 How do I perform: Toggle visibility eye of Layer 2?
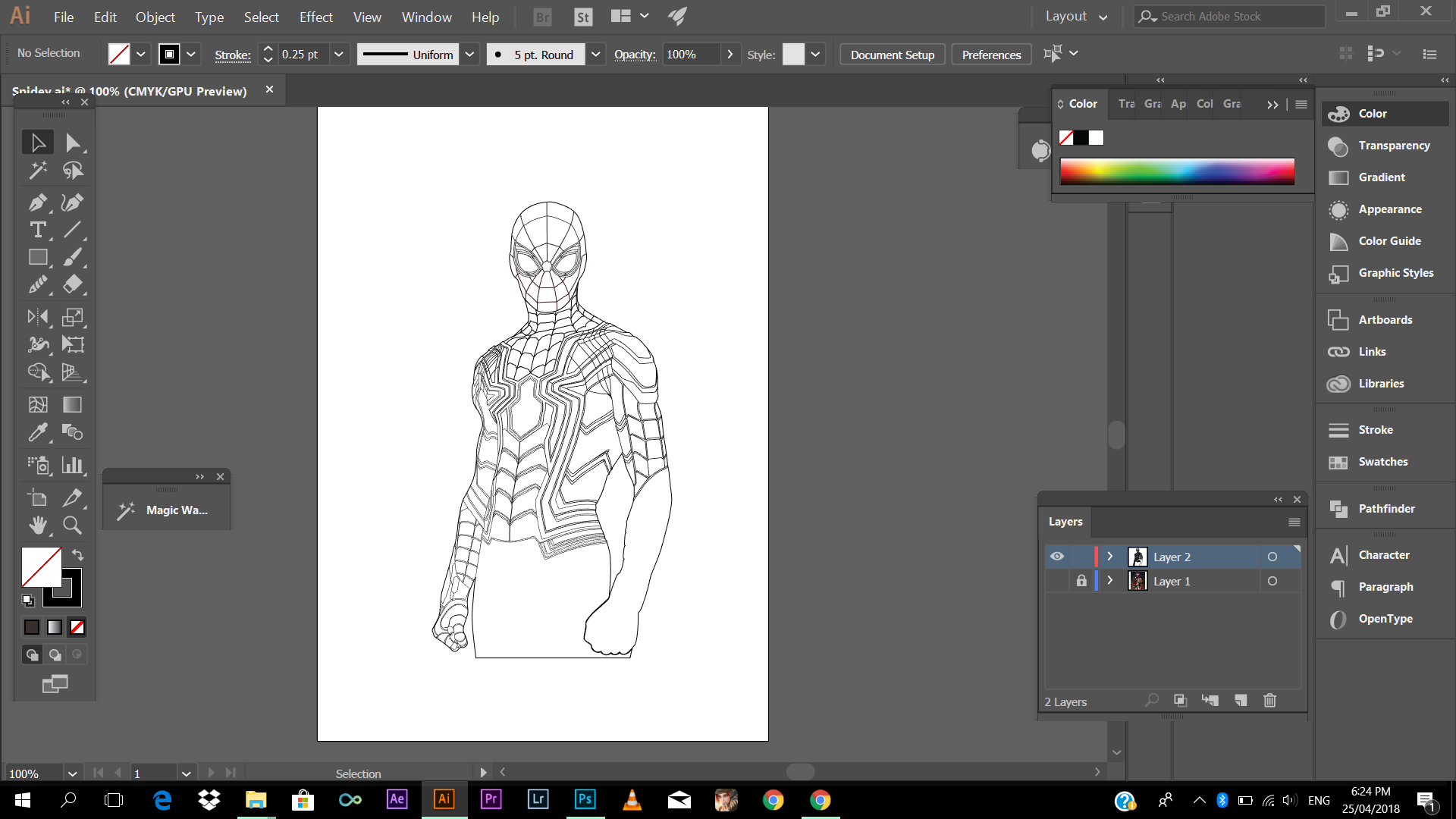pyautogui.click(x=1057, y=557)
